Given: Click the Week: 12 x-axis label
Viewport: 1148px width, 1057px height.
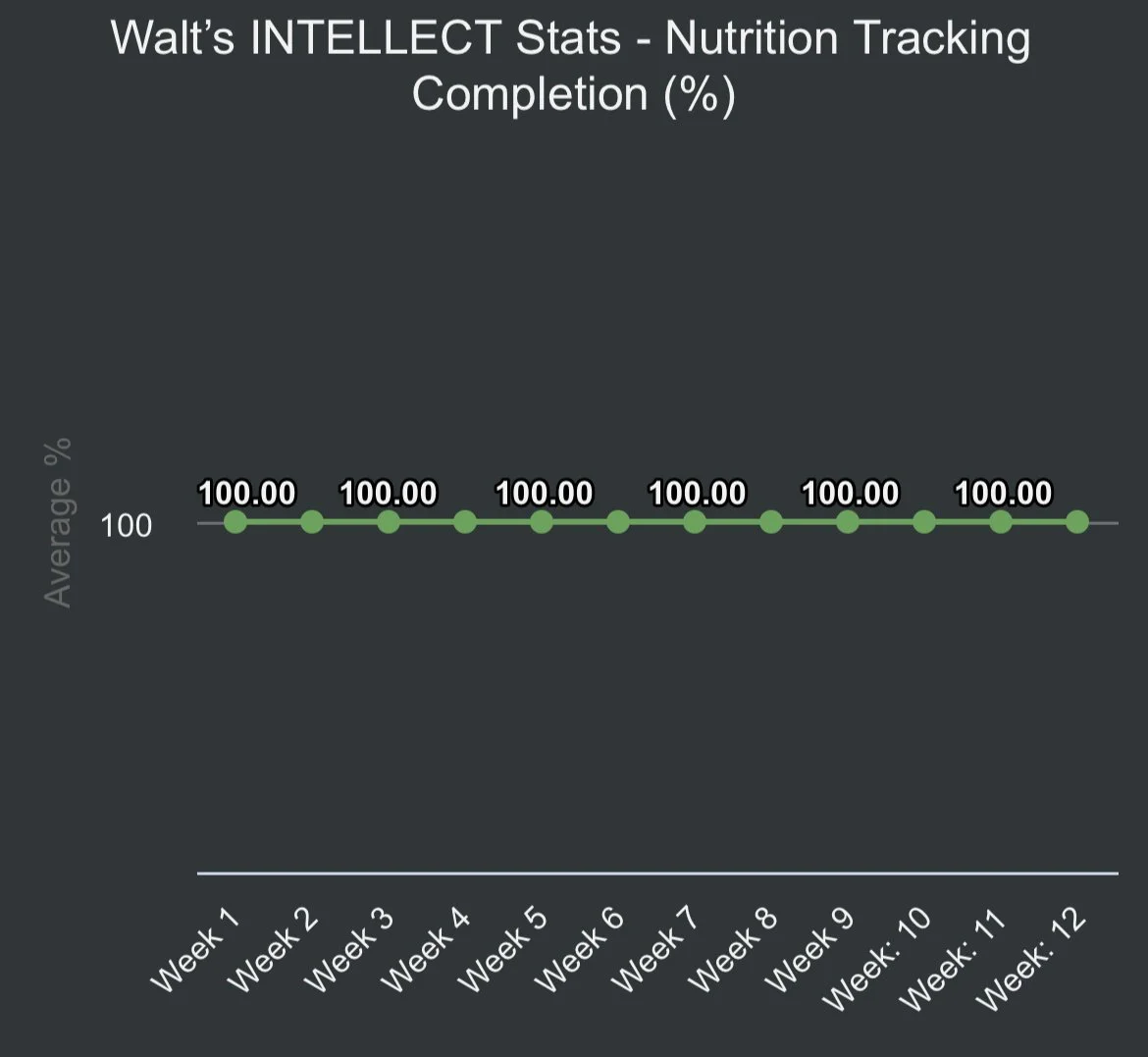Looking at the screenshot, I should (1031, 960).
